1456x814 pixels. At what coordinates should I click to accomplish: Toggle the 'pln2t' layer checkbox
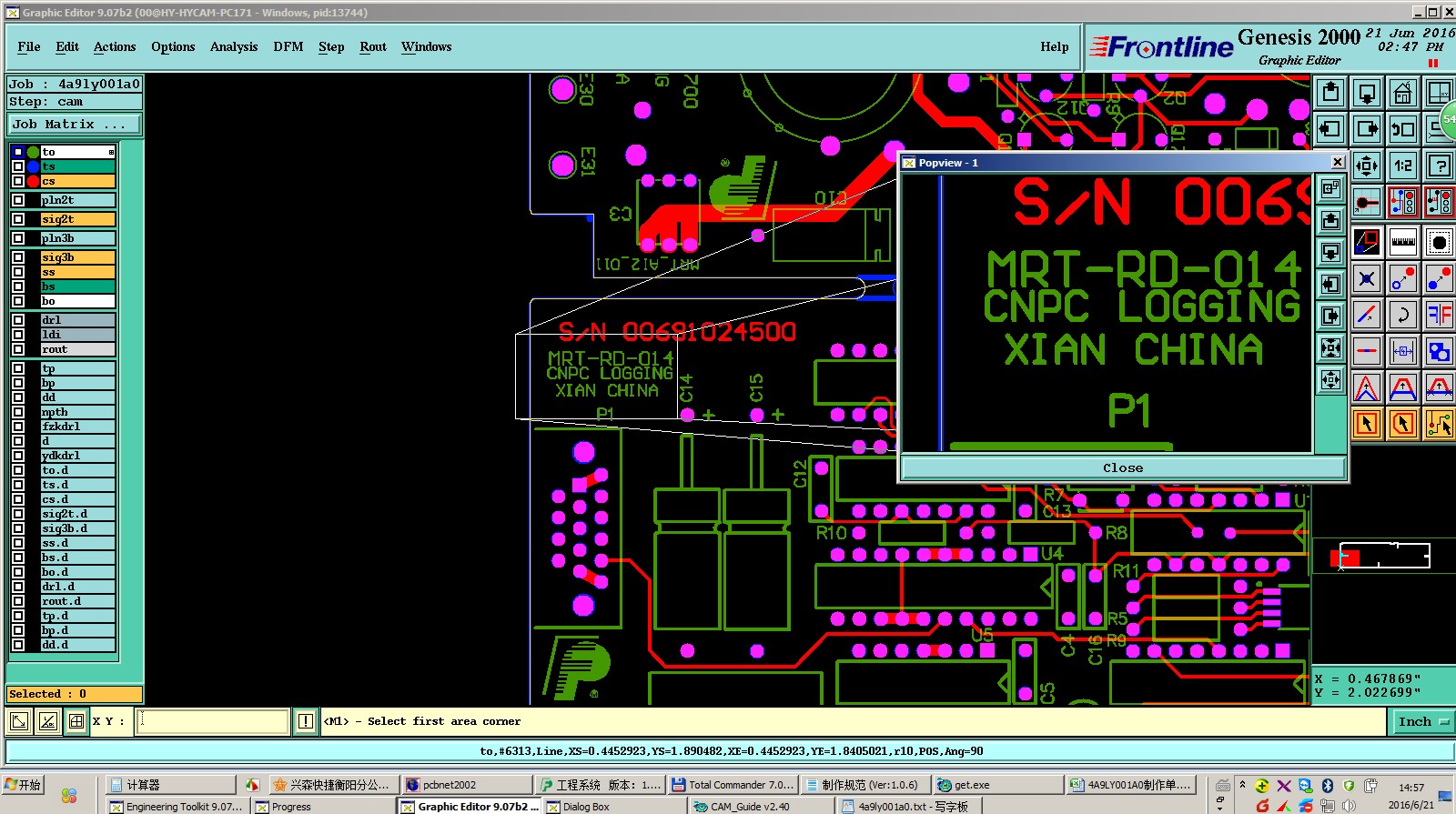point(18,200)
